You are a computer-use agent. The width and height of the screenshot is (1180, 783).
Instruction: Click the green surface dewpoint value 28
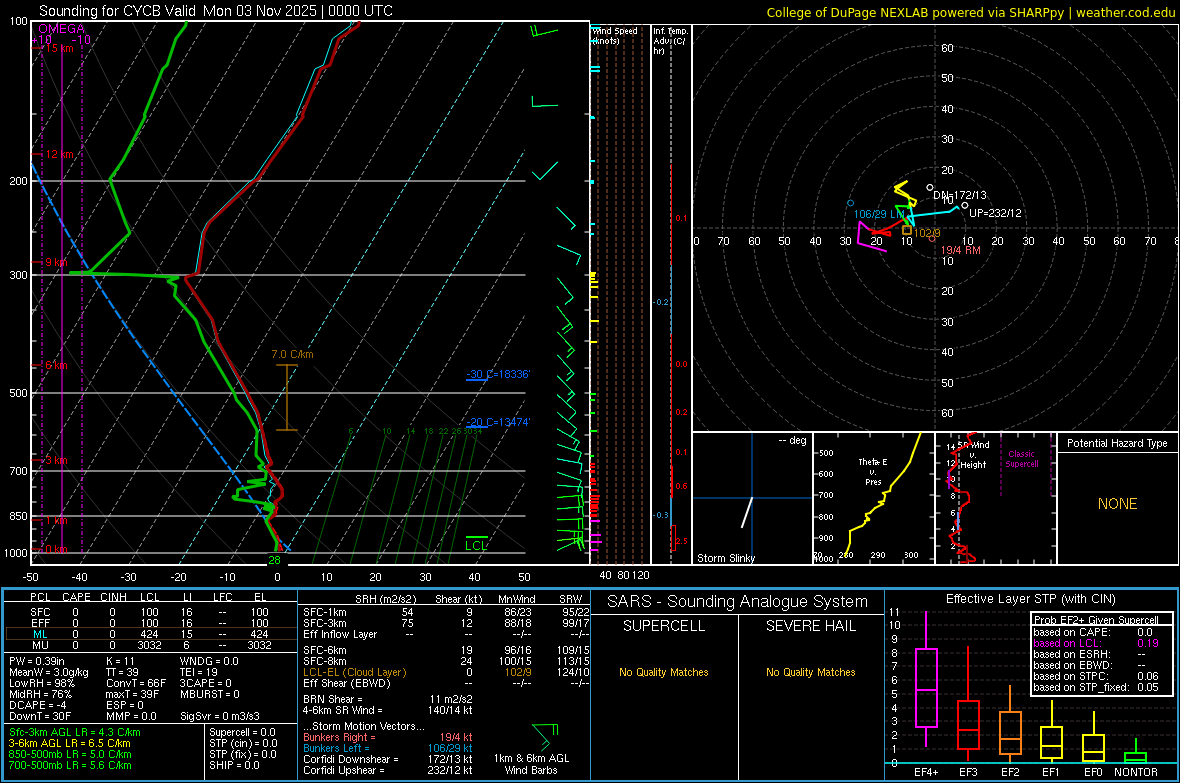275,560
